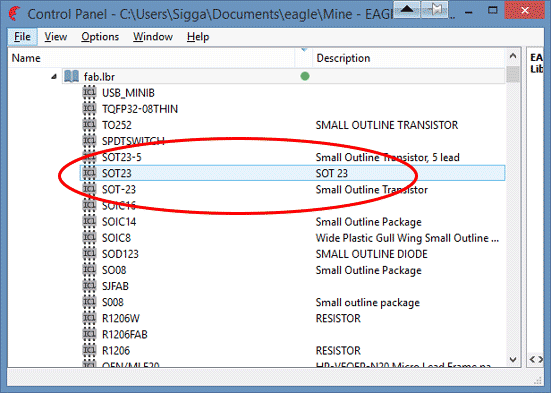
Task: Click the scroll down arrow of the list
Action: point(513,359)
